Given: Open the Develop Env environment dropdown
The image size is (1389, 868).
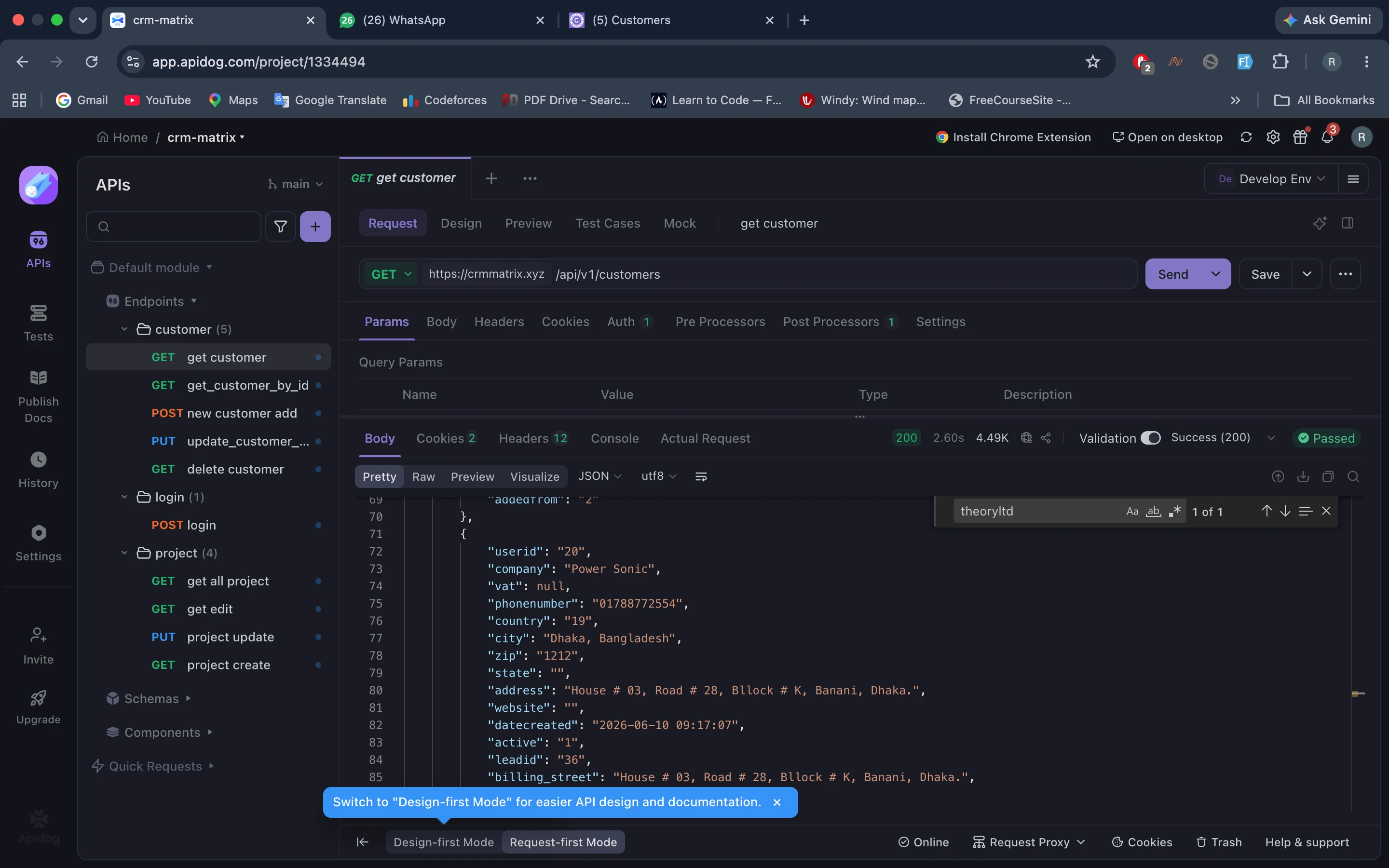Looking at the screenshot, I should pyautogui.click(x=1271, y=179).
